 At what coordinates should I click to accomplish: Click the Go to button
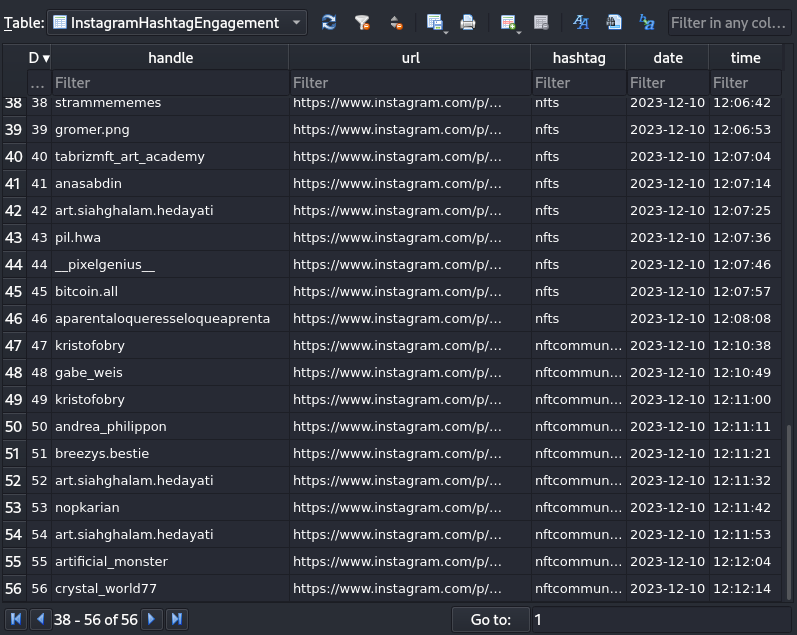point(491,620)
